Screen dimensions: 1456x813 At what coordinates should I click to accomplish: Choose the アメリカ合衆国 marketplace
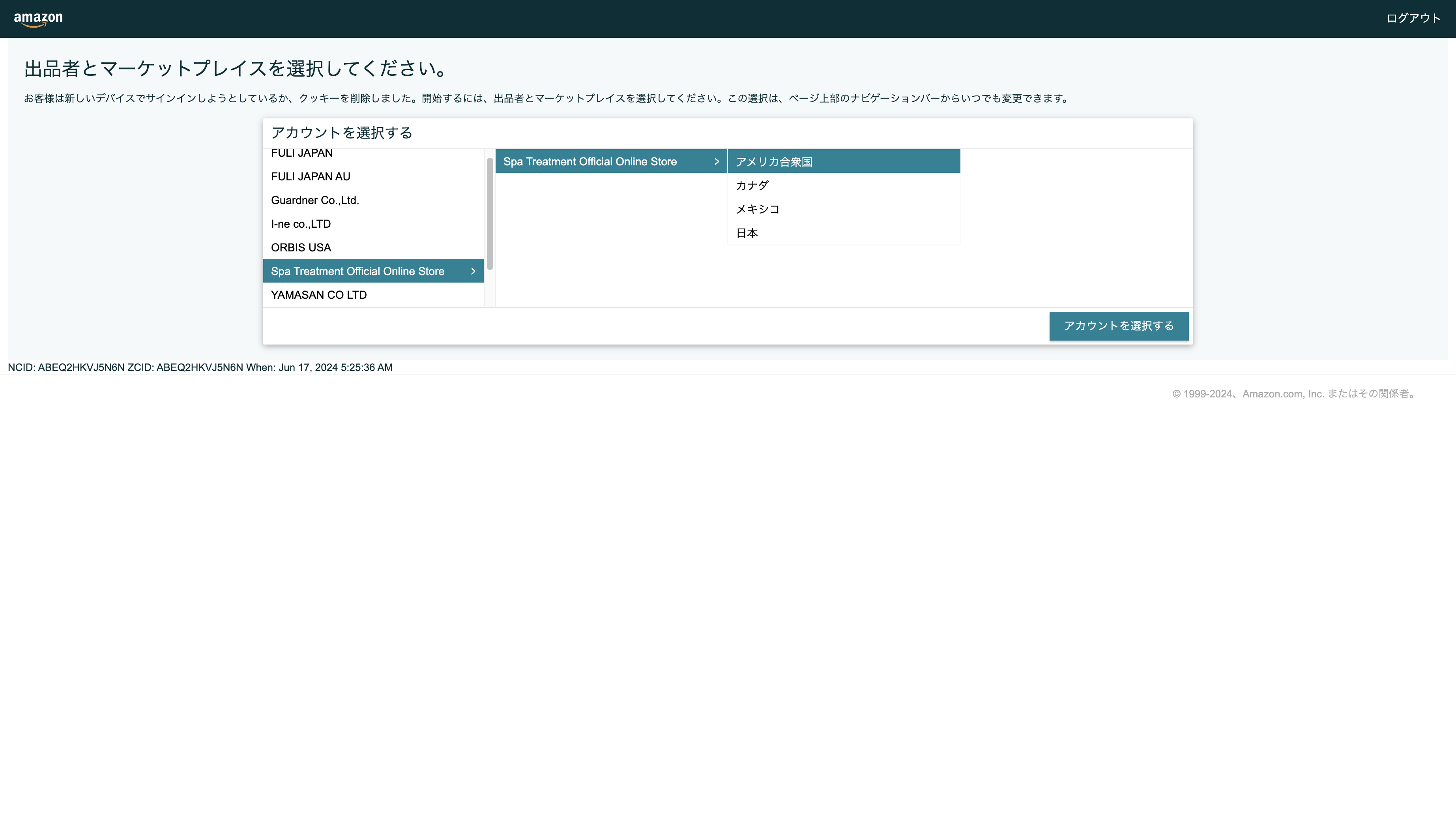[844, 161]
